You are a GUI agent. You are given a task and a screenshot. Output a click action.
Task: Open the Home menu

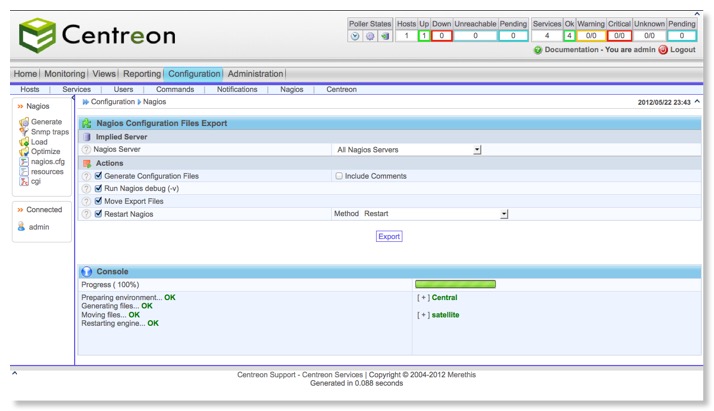click(25, 74)
